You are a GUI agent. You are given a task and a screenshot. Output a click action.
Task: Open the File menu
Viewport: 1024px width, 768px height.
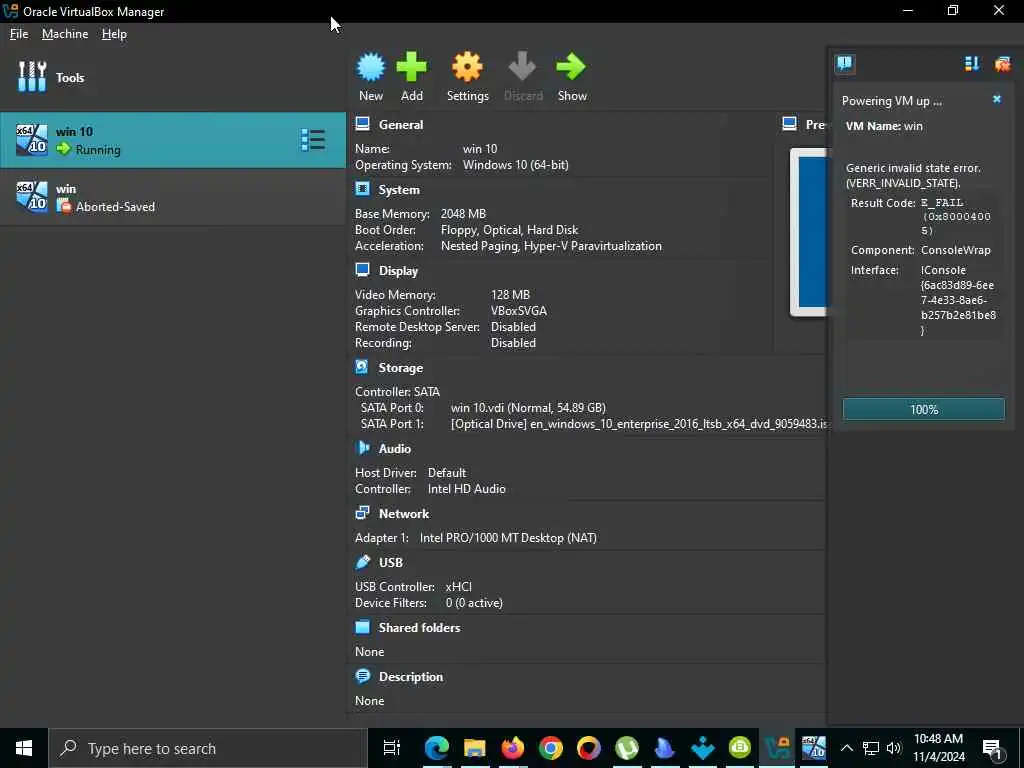[19, 34]
